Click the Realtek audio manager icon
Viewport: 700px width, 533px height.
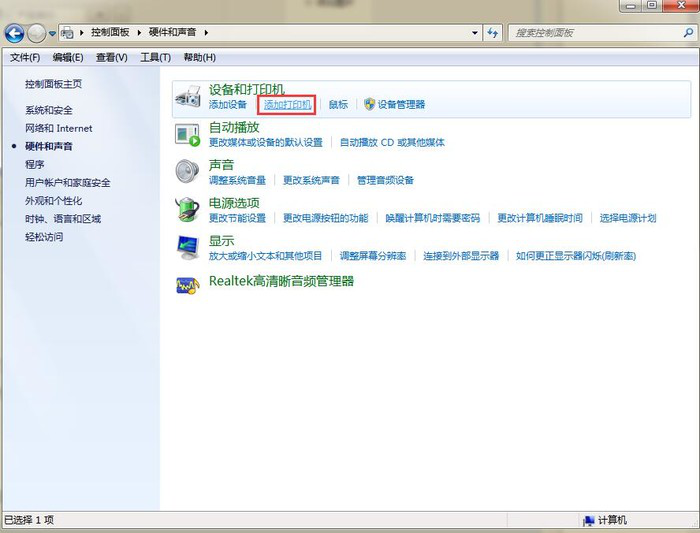187,283
